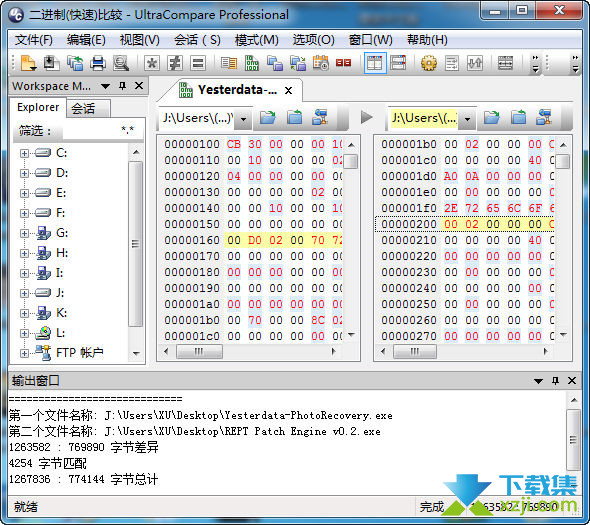Expand the C: drive node
The height and width of the screenshot is (525, 590).
(24, 153)
